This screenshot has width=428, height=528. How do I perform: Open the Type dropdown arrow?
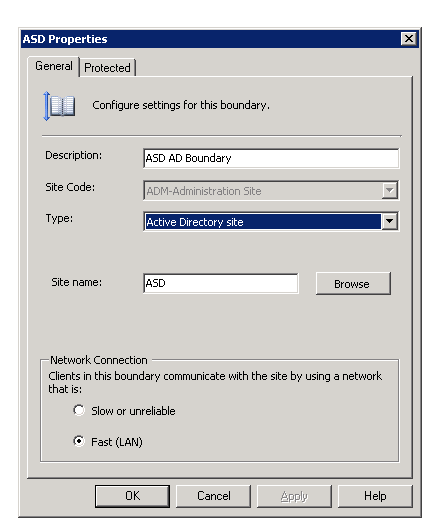click(x=389, y=222)
